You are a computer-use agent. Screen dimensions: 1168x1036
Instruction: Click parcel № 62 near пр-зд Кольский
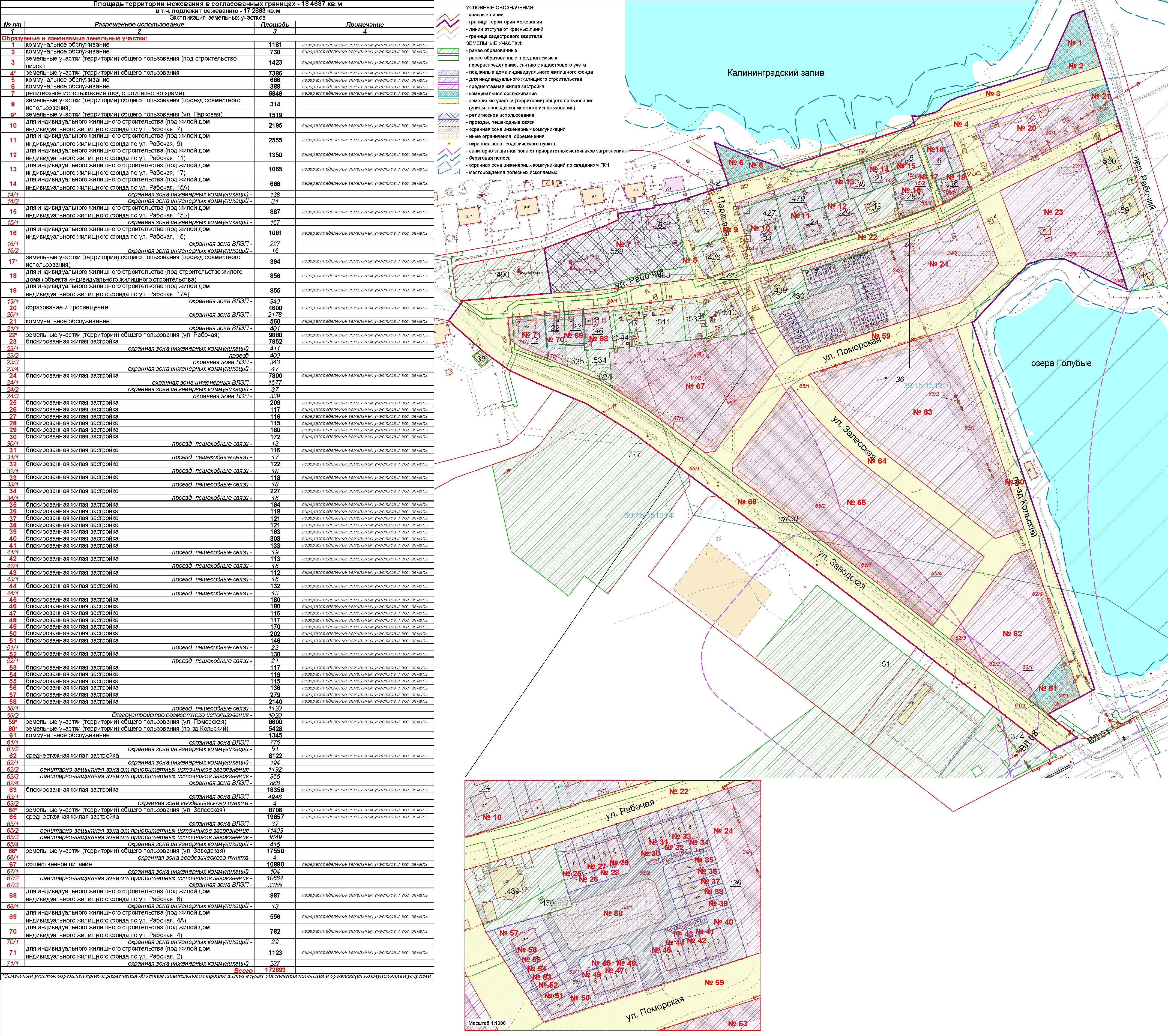[1012, 634]
